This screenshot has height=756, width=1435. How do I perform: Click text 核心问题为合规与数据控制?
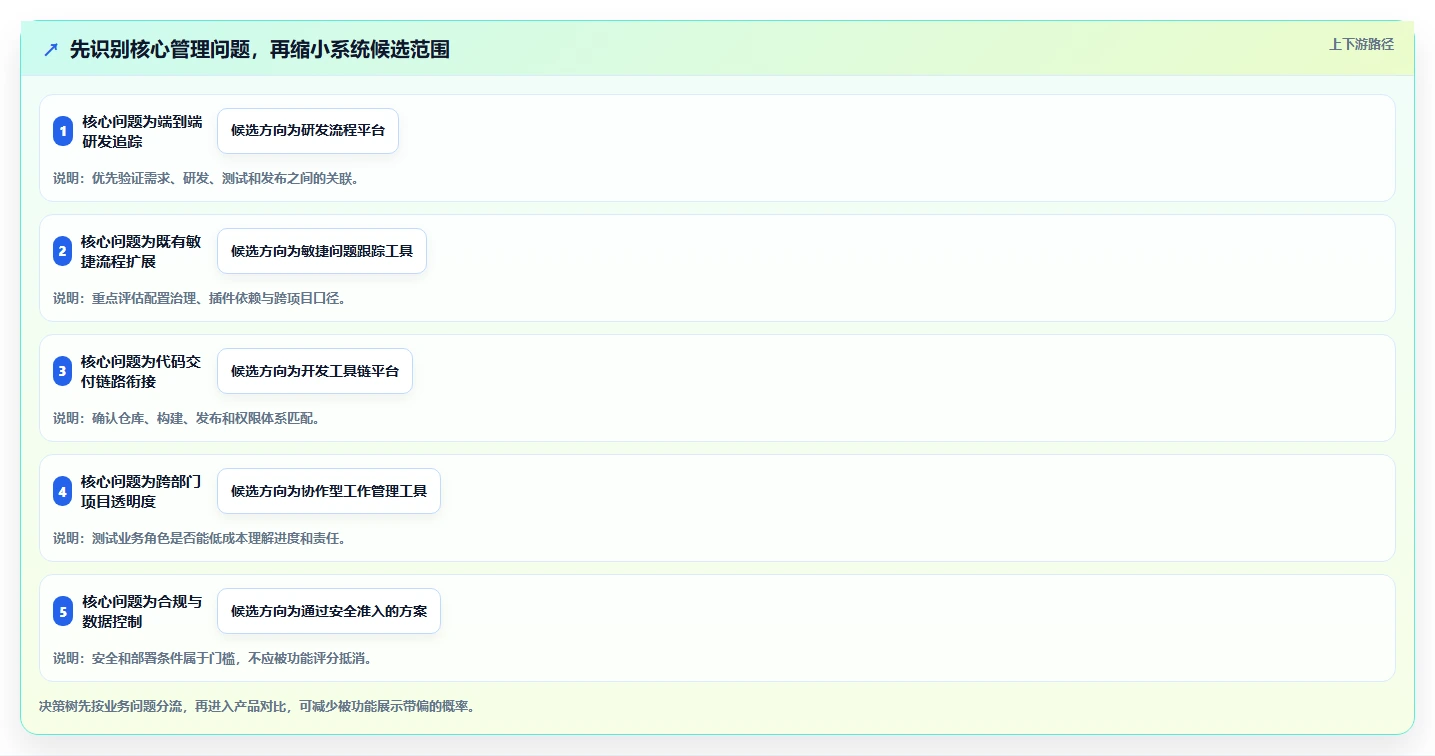[142, 611]
